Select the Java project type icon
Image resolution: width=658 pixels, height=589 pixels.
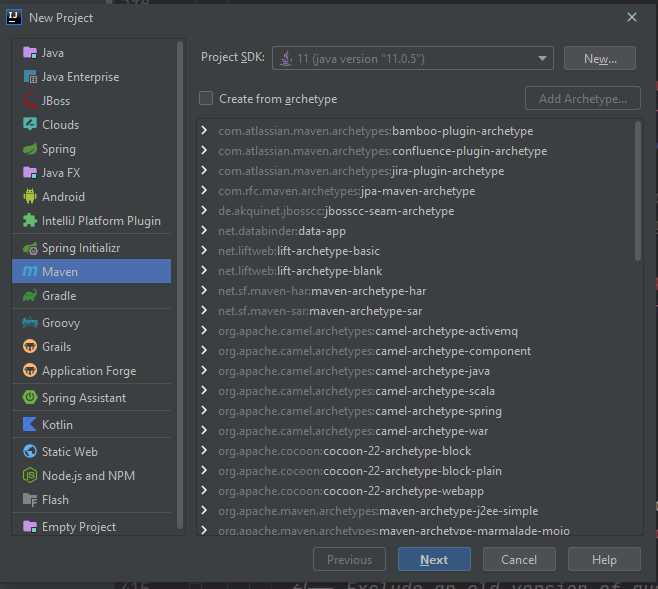click(x=30, y=53)
